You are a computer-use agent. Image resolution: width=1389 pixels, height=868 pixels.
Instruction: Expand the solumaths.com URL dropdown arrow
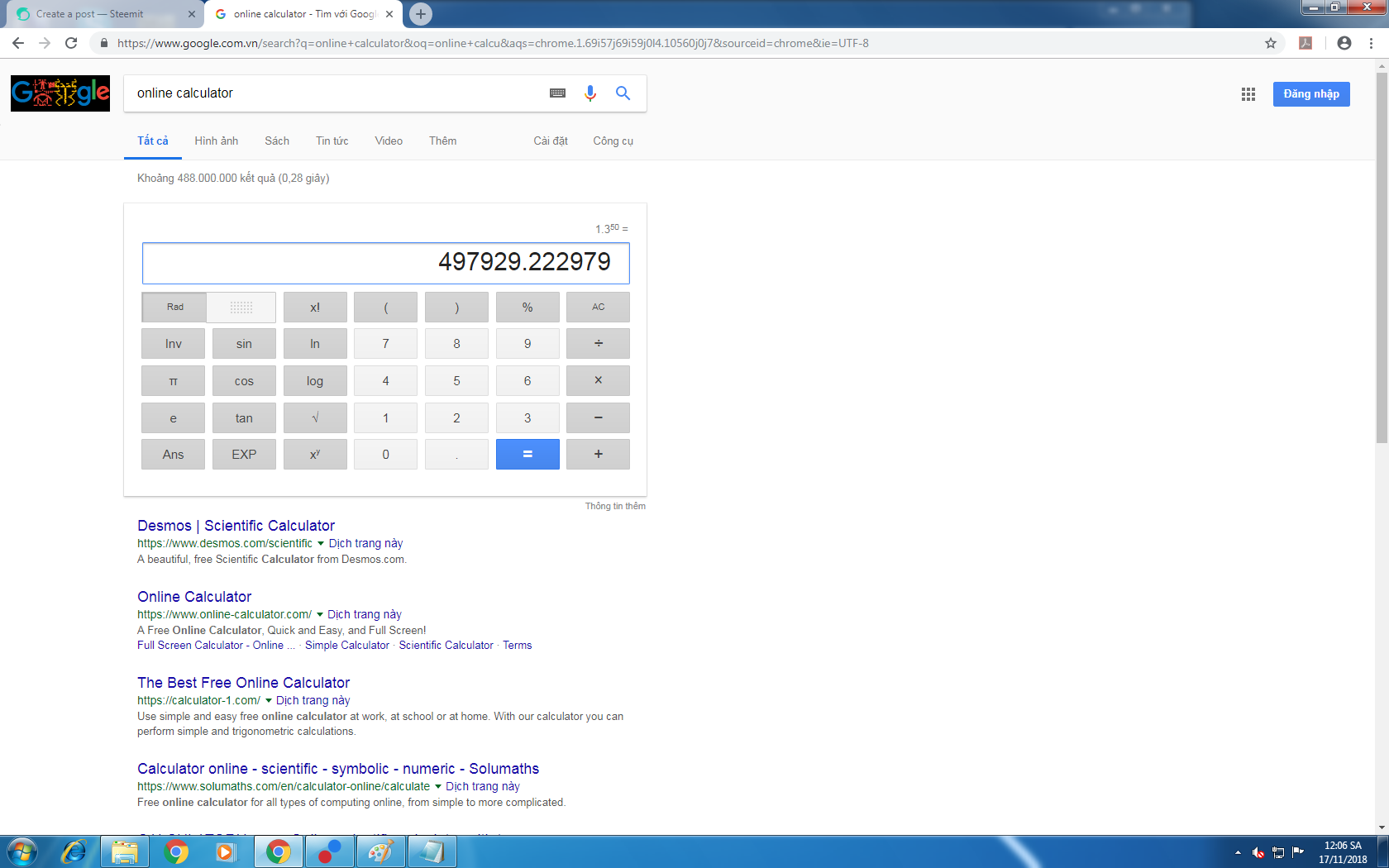point(438,787)
